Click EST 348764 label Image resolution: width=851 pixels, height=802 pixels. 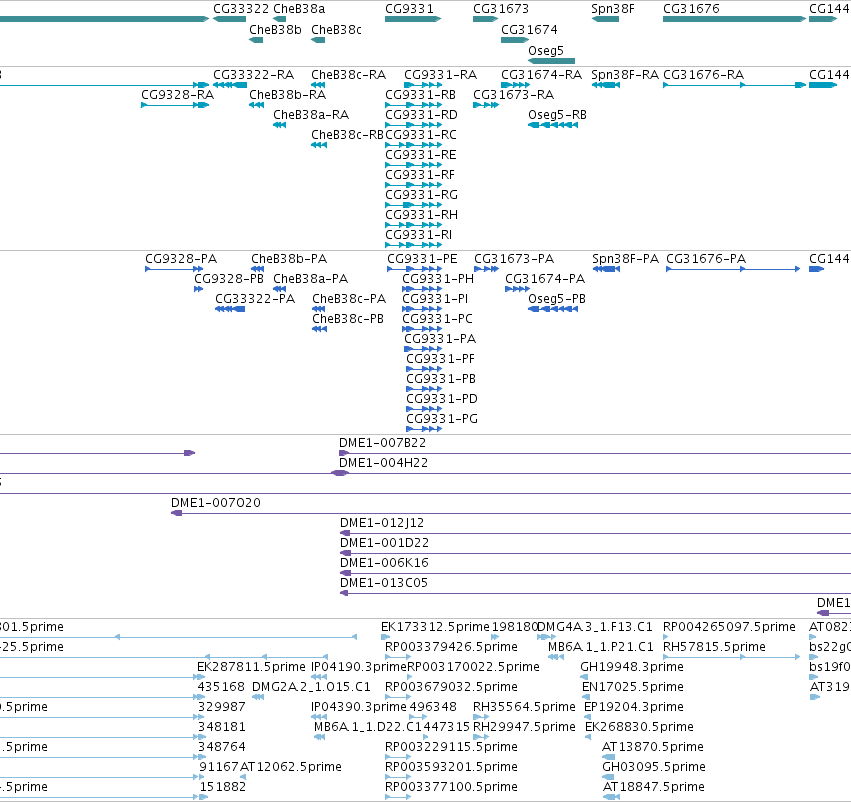[221, 747]
